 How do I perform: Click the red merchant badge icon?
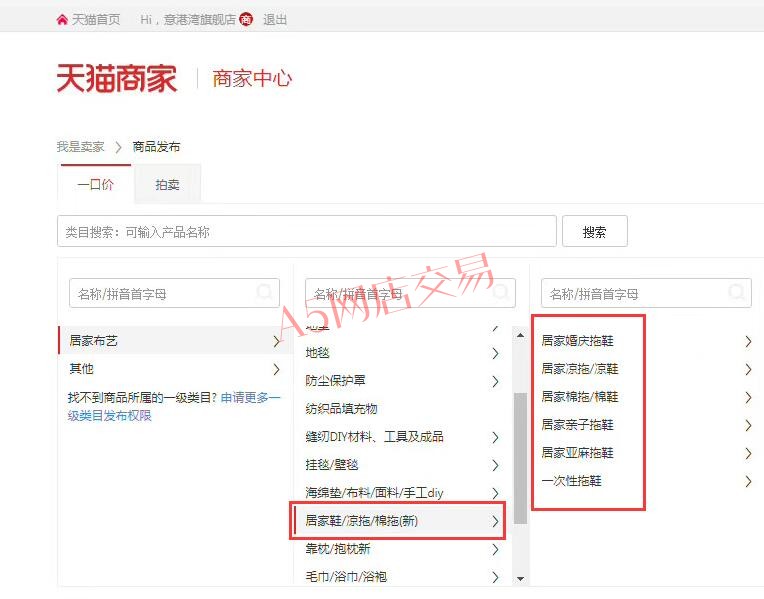click(x=246, y=19)
